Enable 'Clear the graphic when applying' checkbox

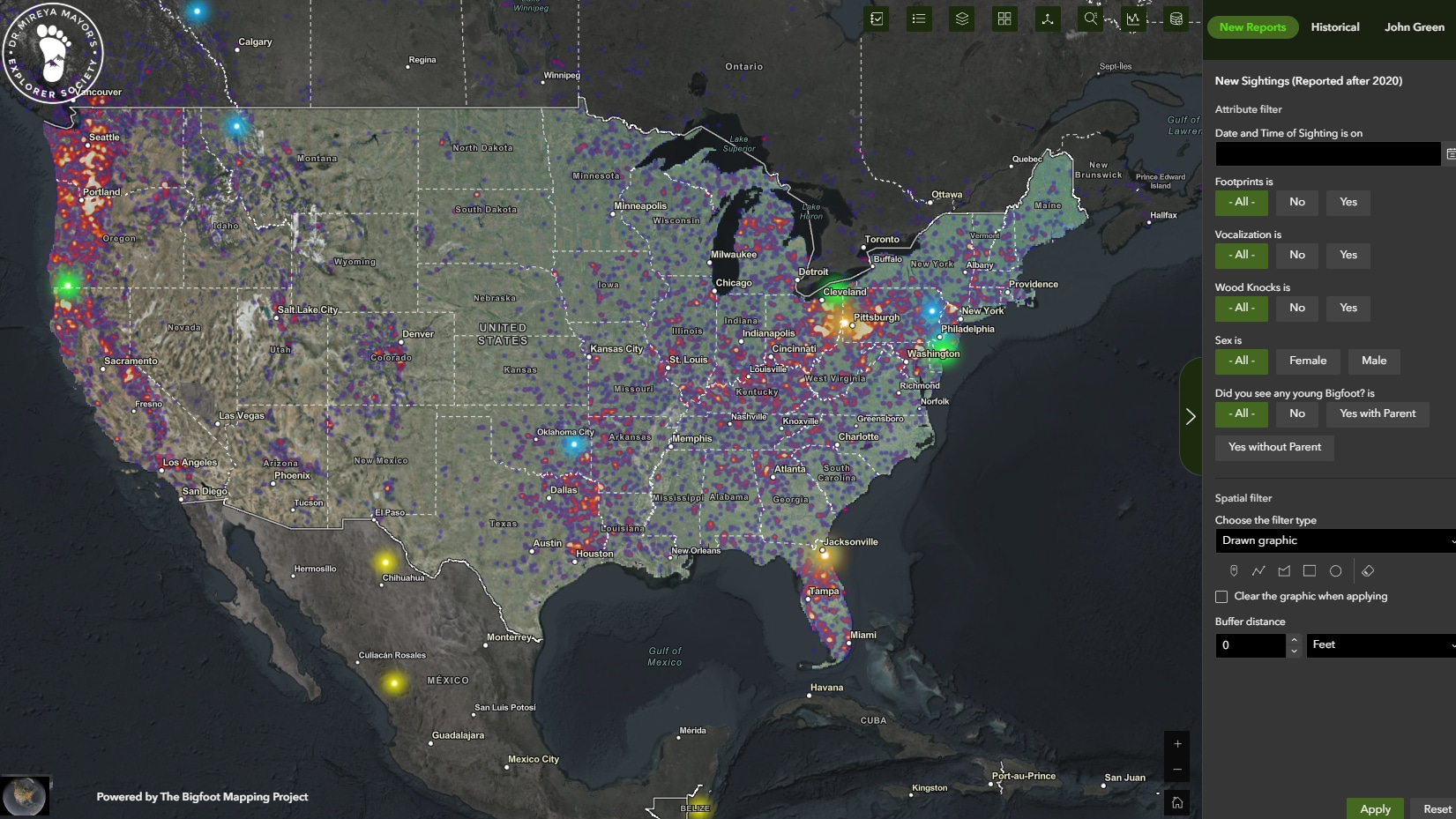(1221, 597)
